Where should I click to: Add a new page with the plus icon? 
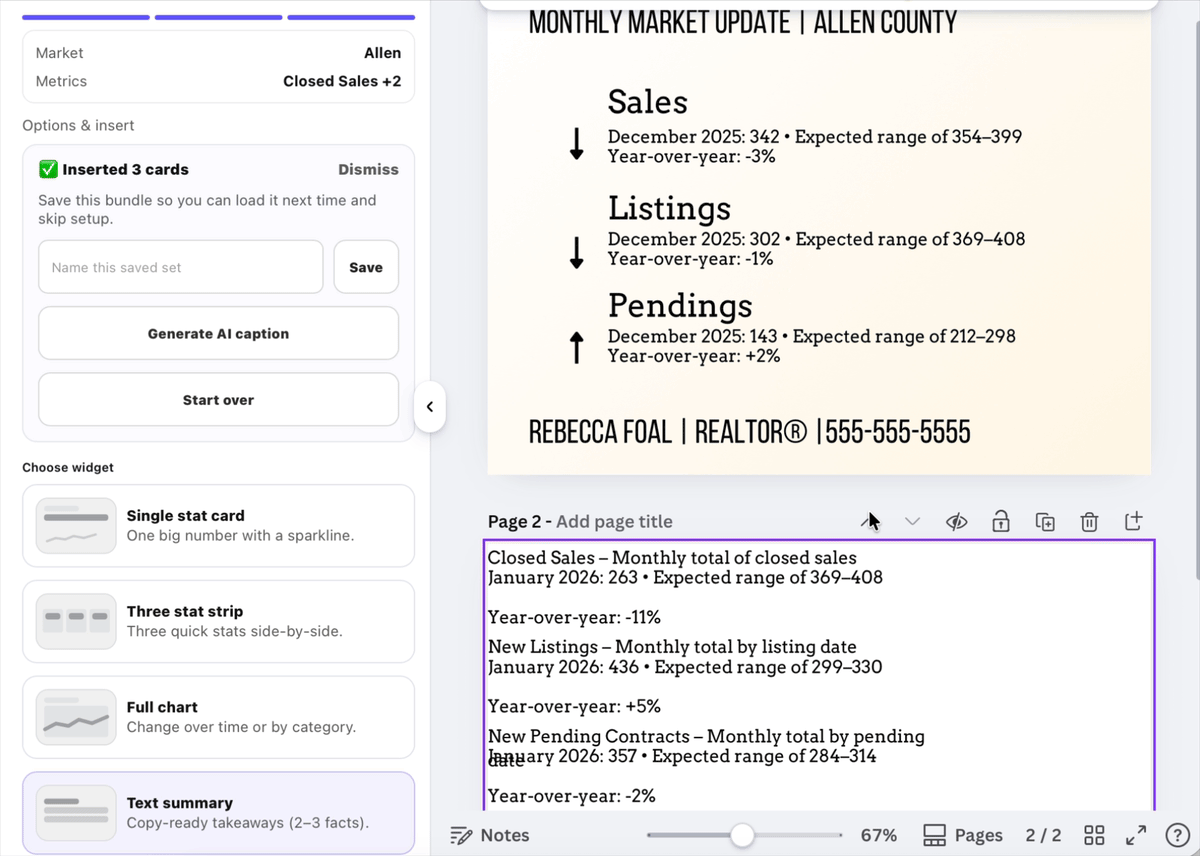pos(1133,521)
